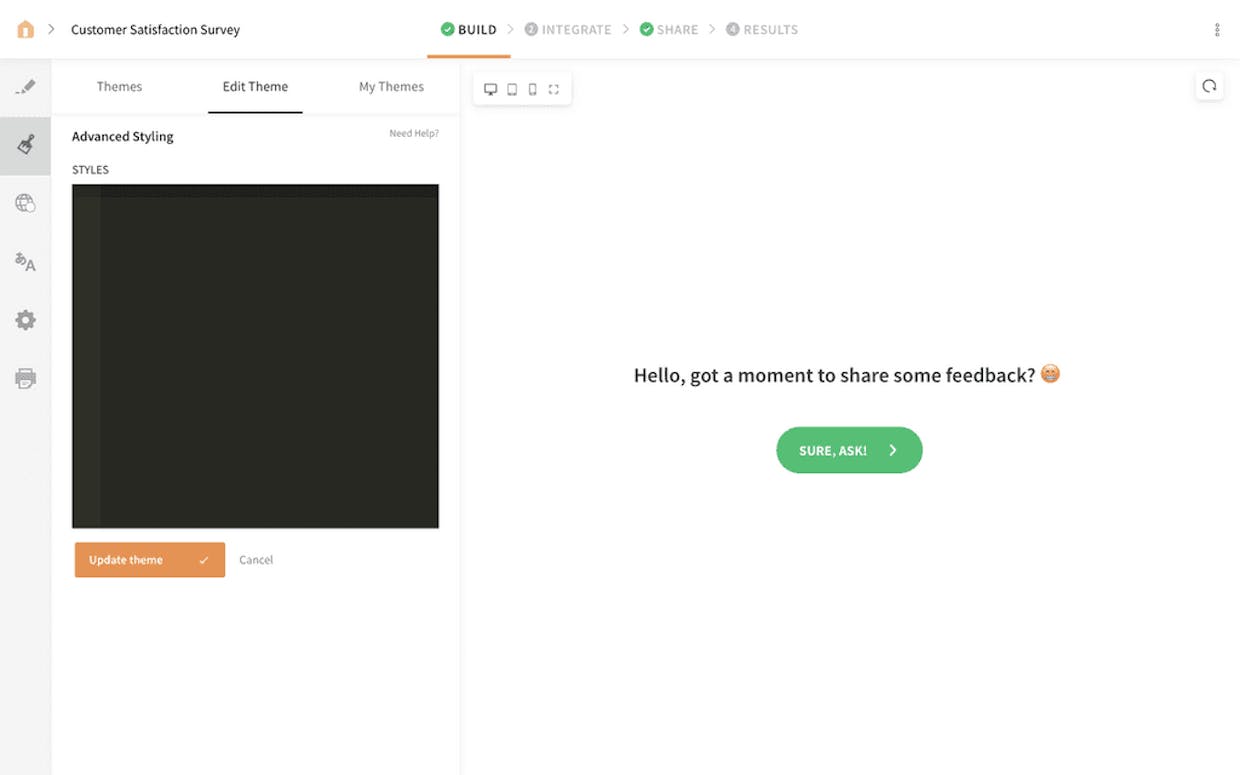The height and width of the screenshot is (775, 1240).
Task: Click the code editor line-number gutter
Action: (86, 356)
